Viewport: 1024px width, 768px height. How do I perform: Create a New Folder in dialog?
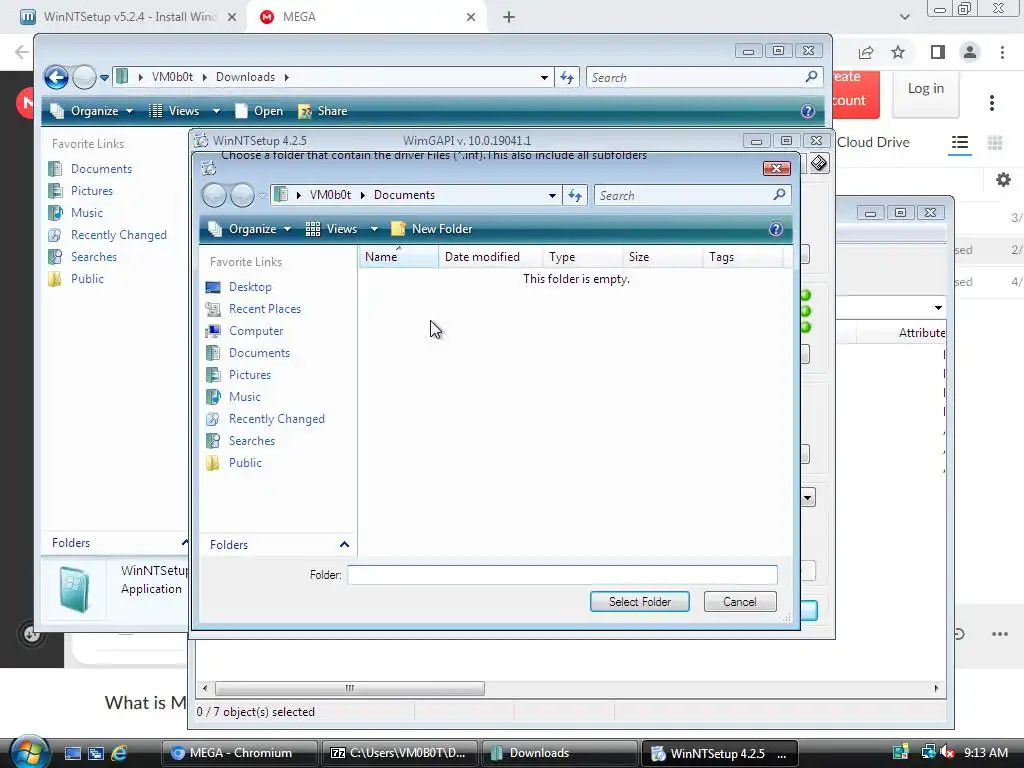click(x=432, y=229)
